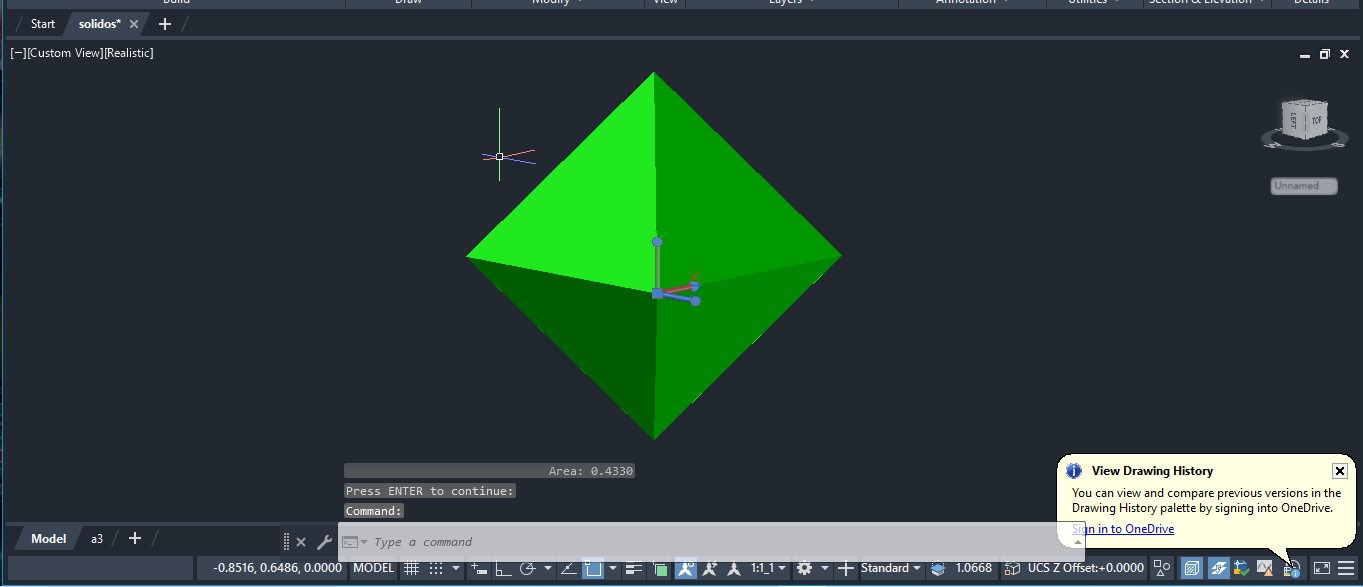The height and width of the screenshot is (587, 1363).
Task: Click the cut plane layers icon
Action: (938, 569)
